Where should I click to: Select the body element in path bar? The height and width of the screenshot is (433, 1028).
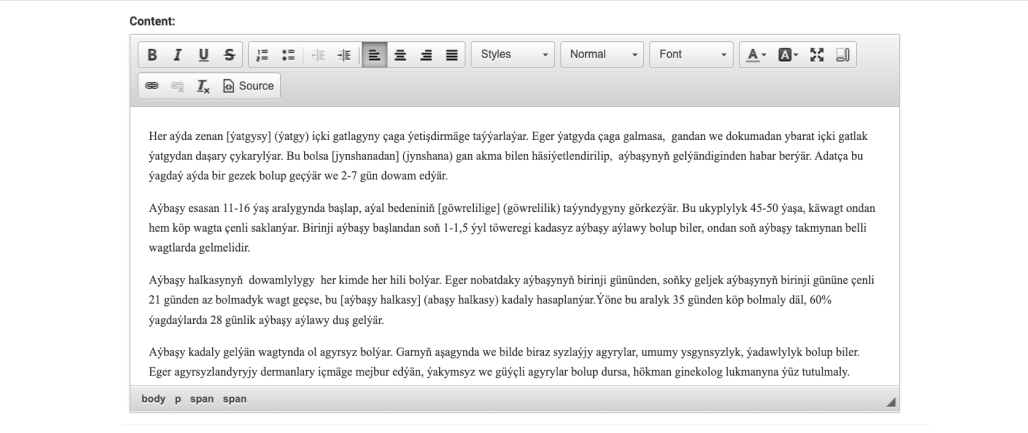point(153,399)
